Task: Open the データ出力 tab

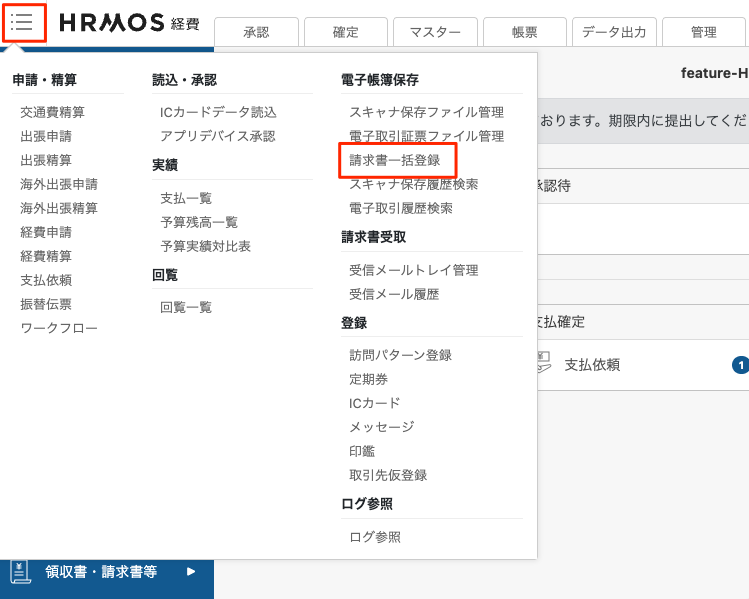Action: tap(614, 32)
